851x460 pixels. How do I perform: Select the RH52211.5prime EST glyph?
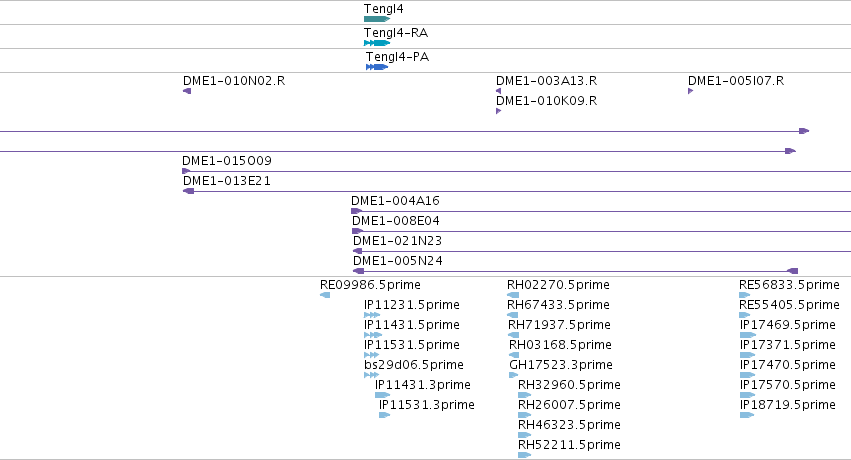click(524, 455)
